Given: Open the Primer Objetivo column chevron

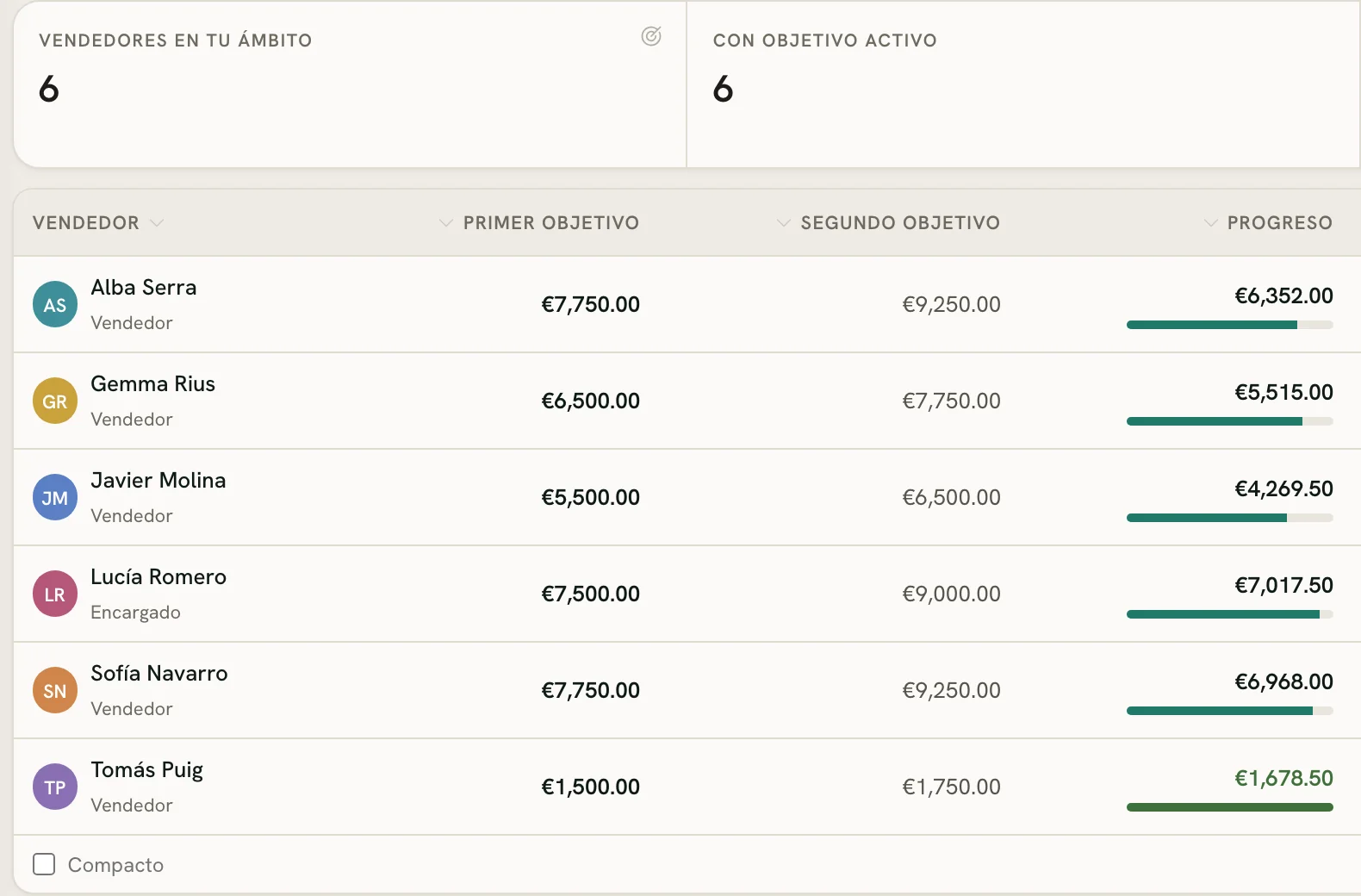Looking at the screenshot, I should pyautogui.click(x=445, y=222).
